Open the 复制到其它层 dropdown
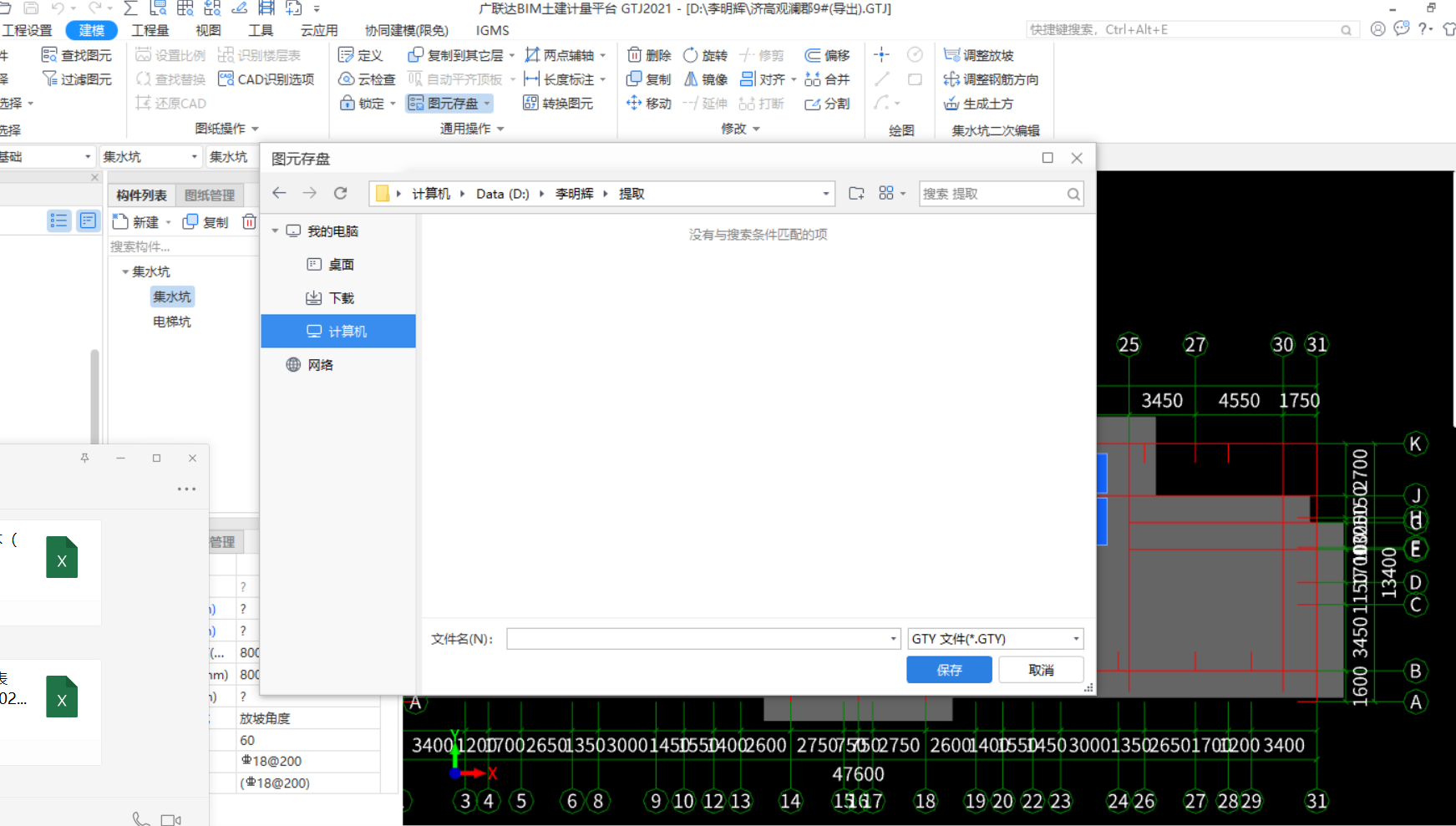Viewport: 1456px width, 826px height. (x=512, y=56)
